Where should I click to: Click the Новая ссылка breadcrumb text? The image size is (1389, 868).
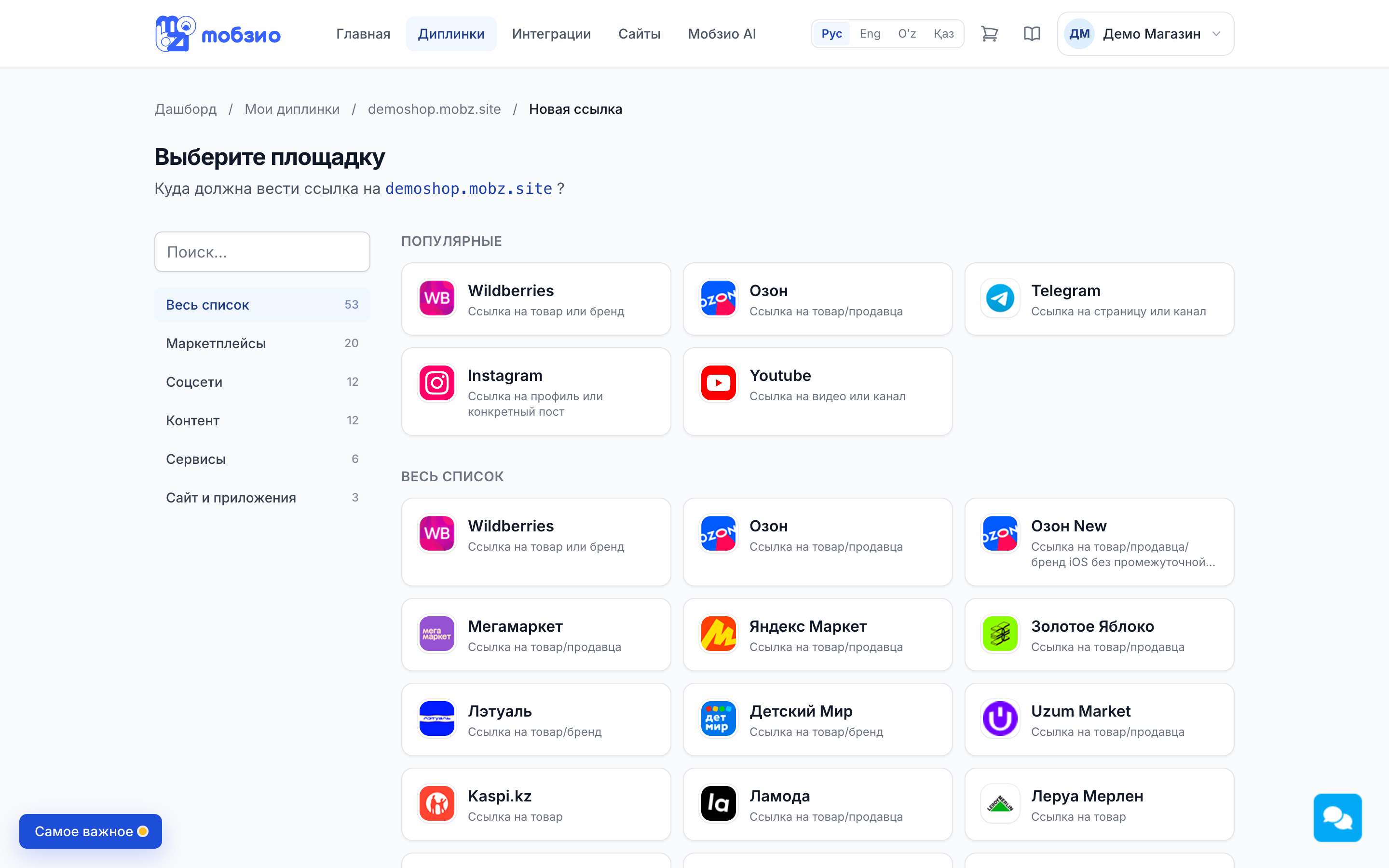tap(575, 109)
